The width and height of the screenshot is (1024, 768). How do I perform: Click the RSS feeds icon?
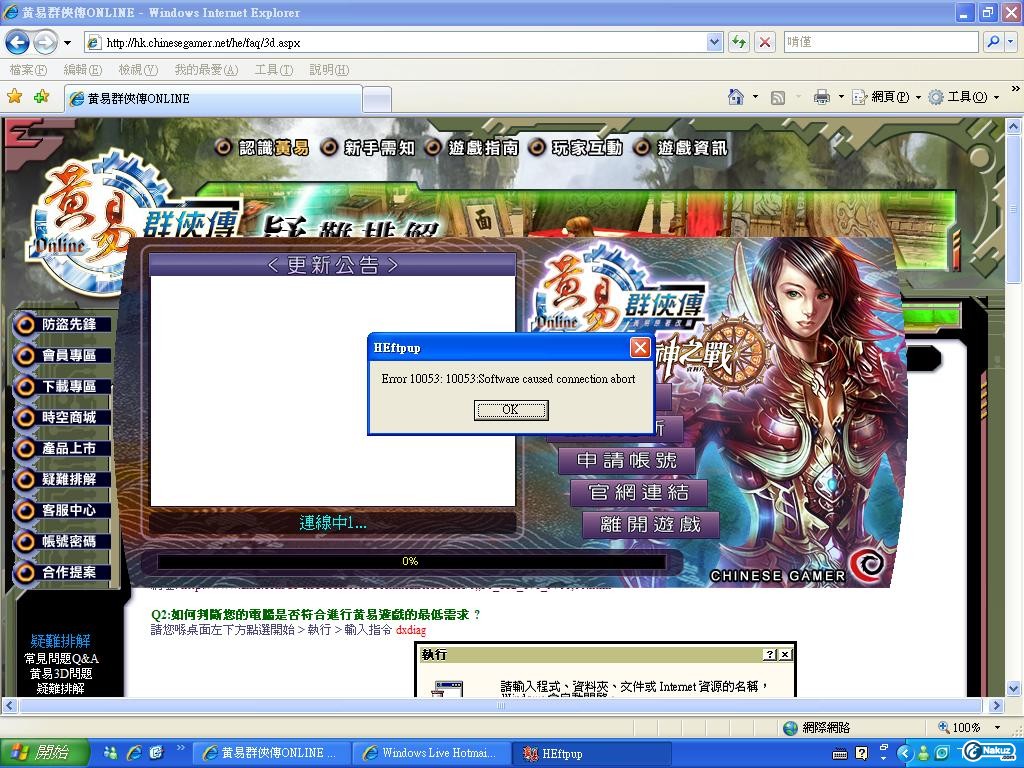[x=778, y=97]
